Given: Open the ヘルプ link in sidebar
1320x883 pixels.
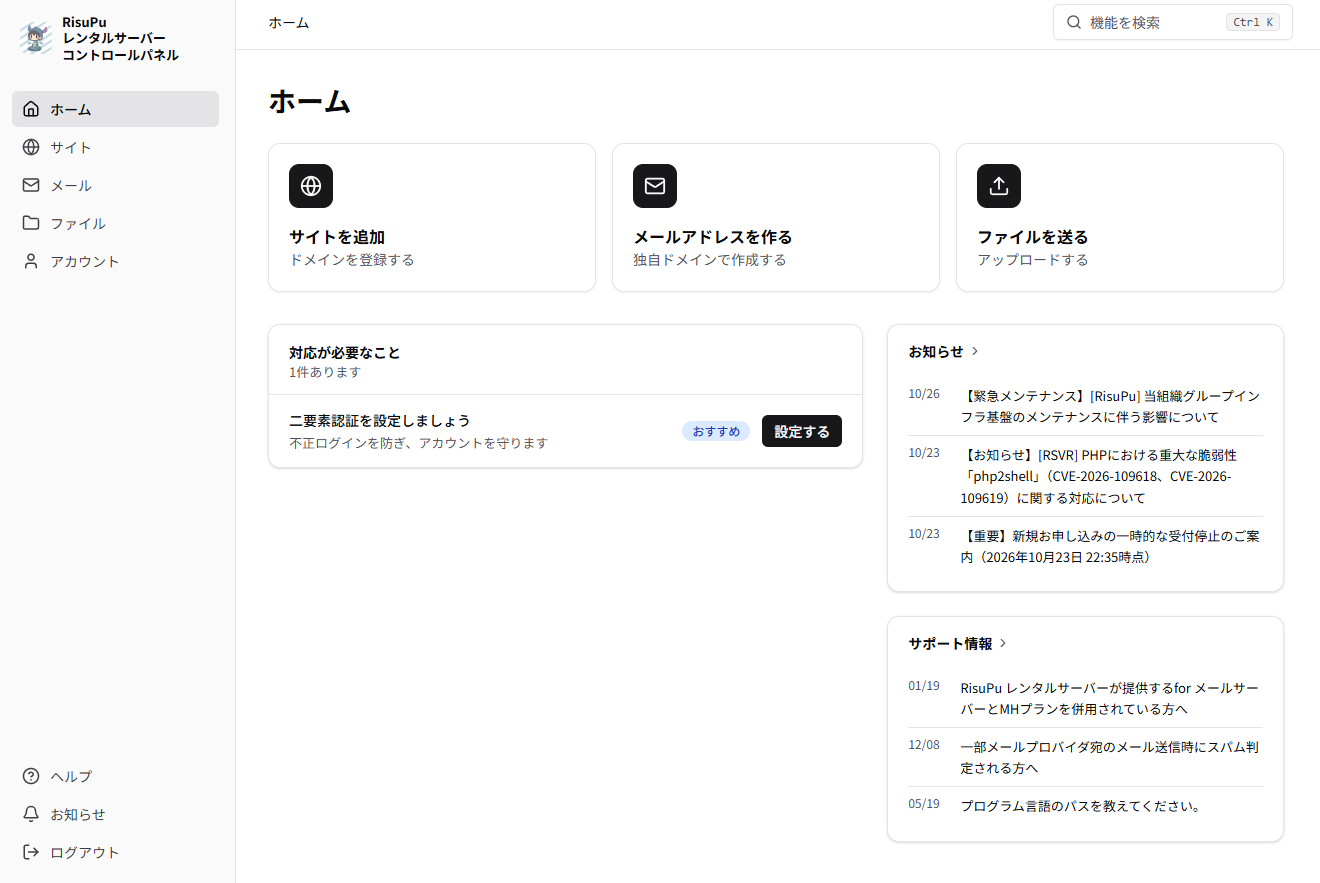Looking at the screenshot, I should 115,776.
